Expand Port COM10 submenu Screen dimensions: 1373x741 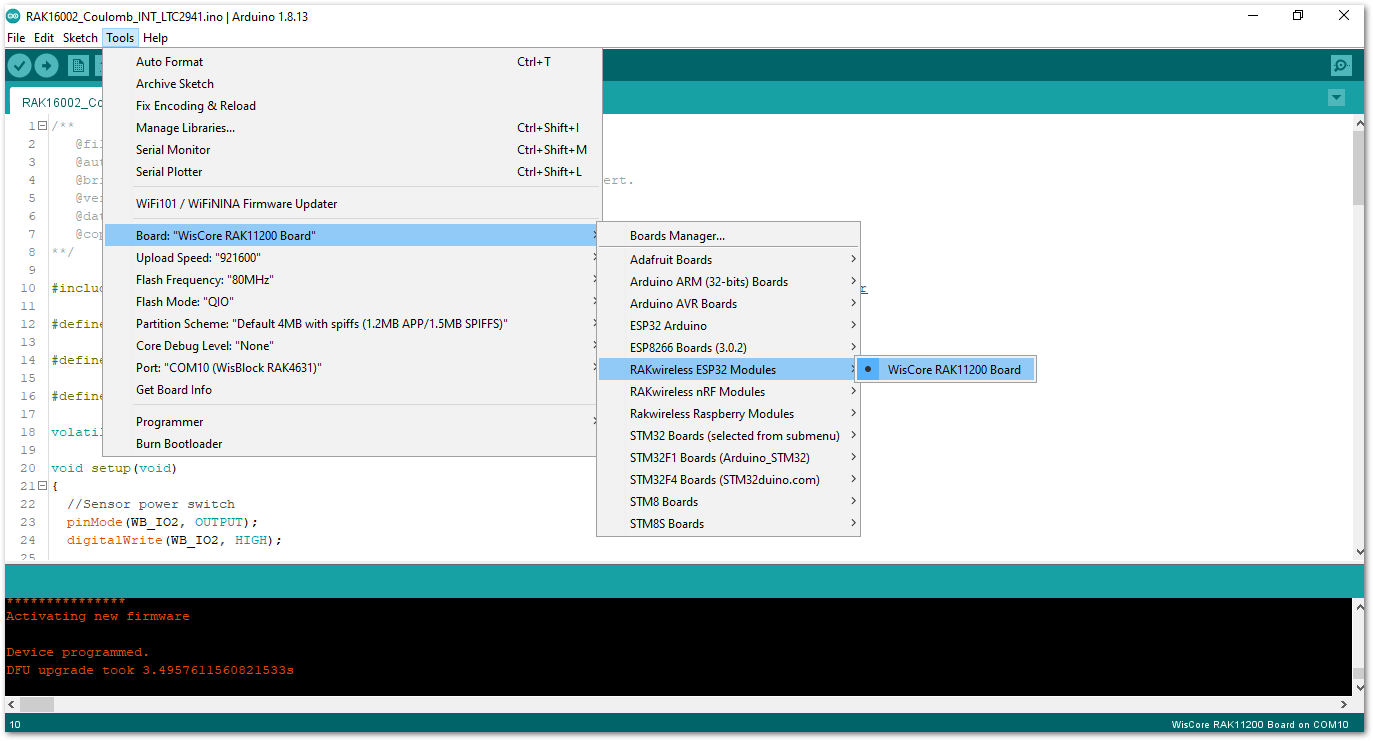pos(353,368)
